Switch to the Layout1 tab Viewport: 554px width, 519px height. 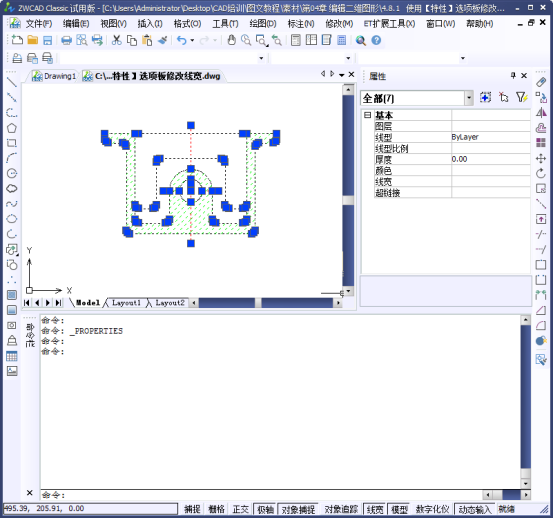(x=126, y=303)
